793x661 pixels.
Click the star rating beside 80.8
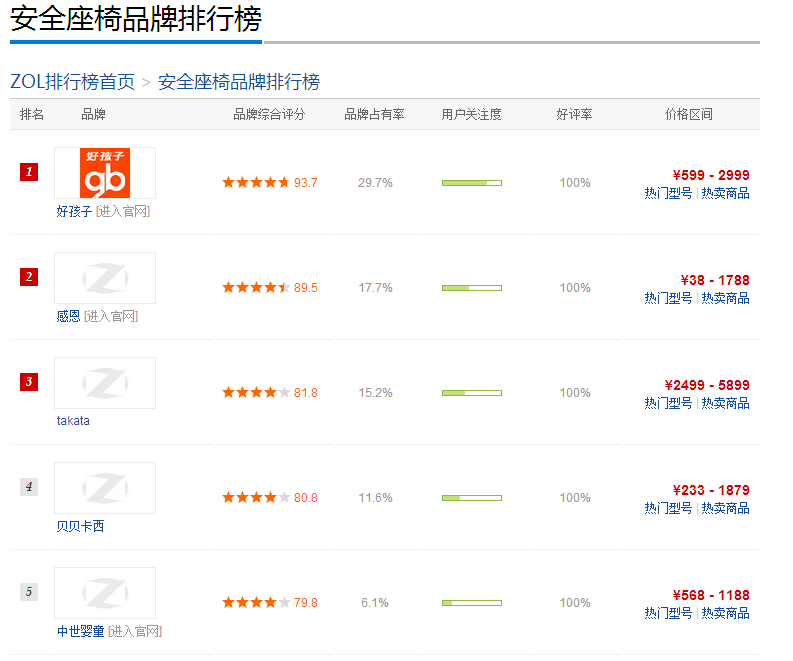coord(256,498)
